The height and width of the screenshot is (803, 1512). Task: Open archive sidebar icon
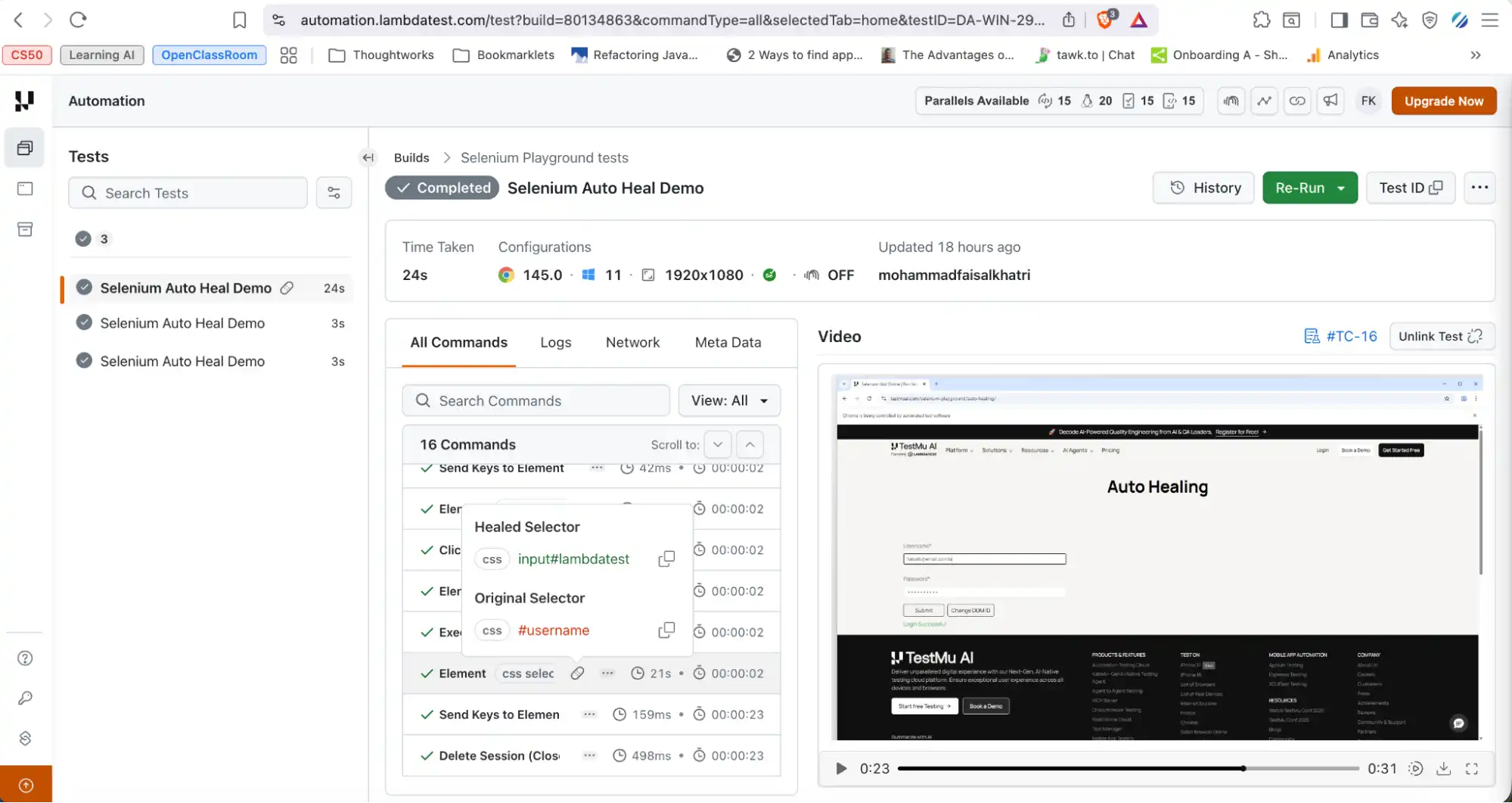point(25,229)
